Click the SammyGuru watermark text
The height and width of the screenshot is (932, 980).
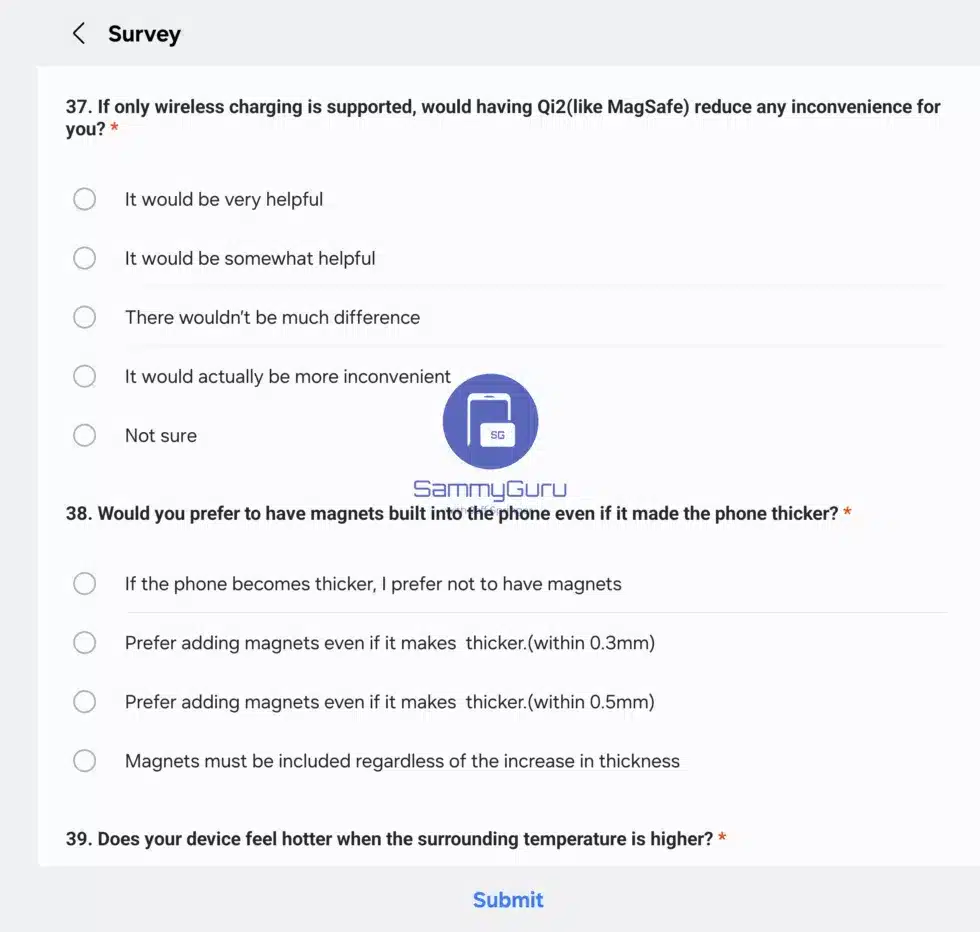[x=490, y=489]
